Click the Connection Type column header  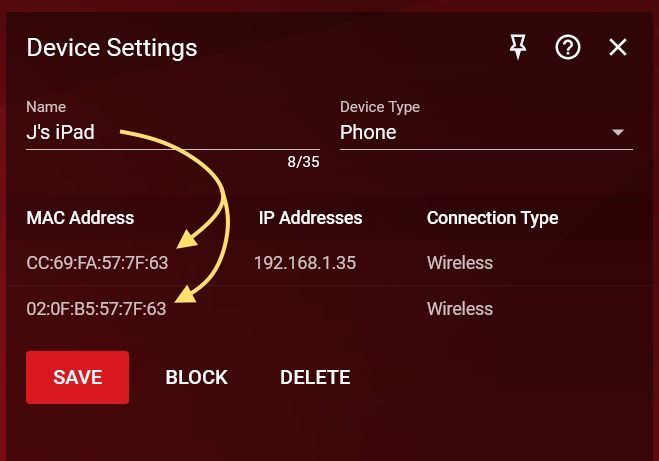tap(492, 217)
